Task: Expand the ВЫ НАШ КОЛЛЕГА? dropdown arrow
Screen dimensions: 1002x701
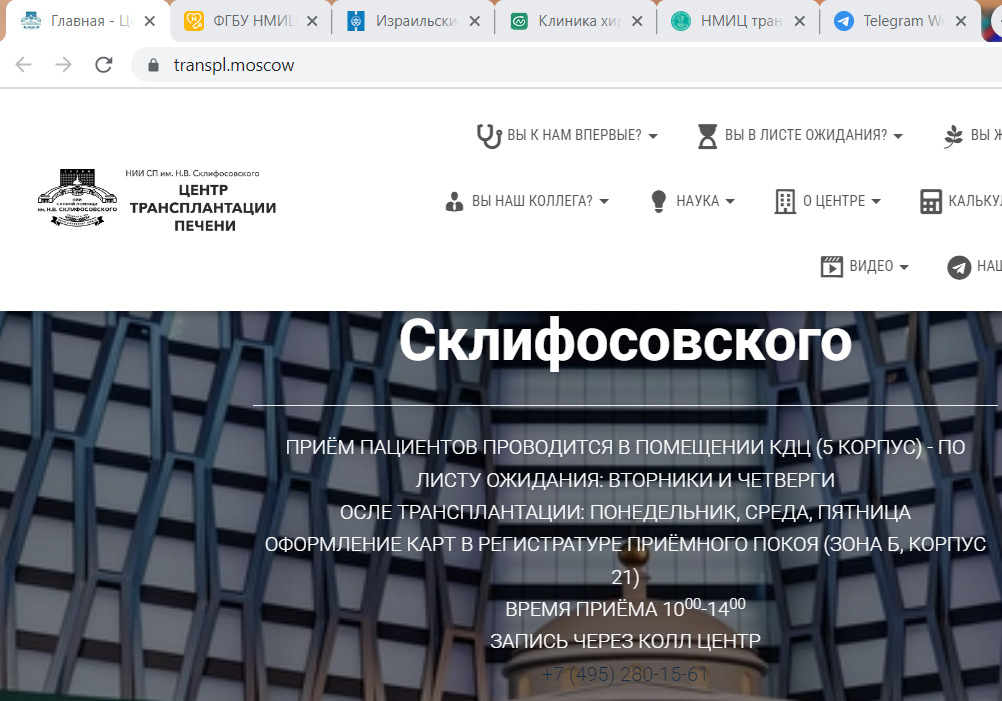Action: coord(604,201)
